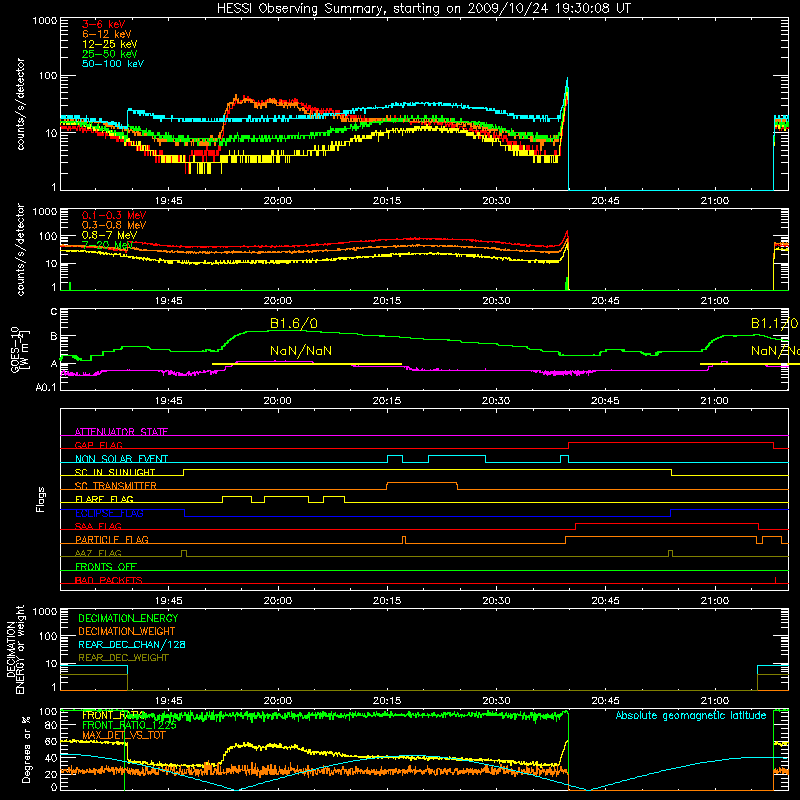Screen dimensions: 800x800
Task: Click the 0.1-0.3 MeV legend label
Action: (x=114, y=215)
